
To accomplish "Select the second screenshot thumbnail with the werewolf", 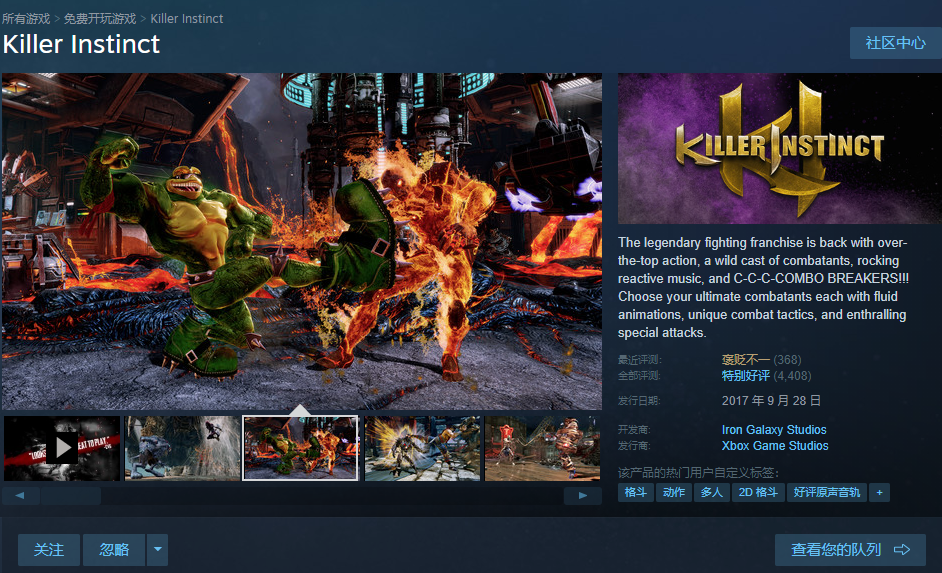I will tap(182, 448).
